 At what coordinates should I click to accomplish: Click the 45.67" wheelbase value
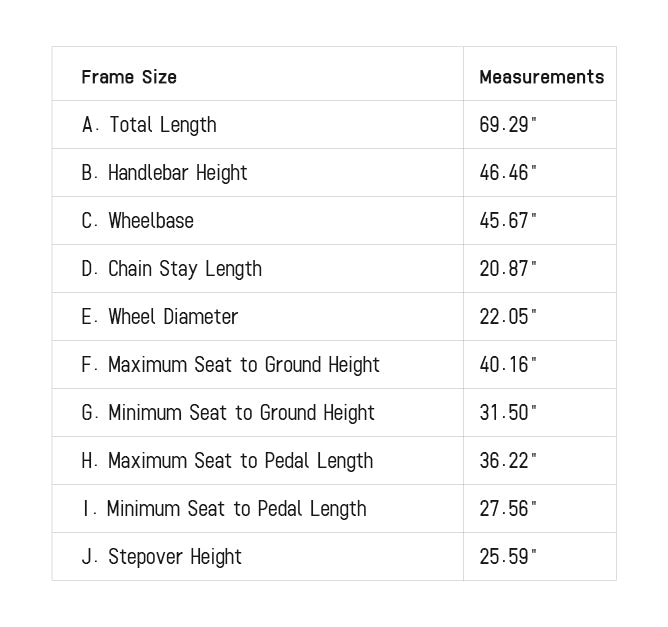point(508,221)
